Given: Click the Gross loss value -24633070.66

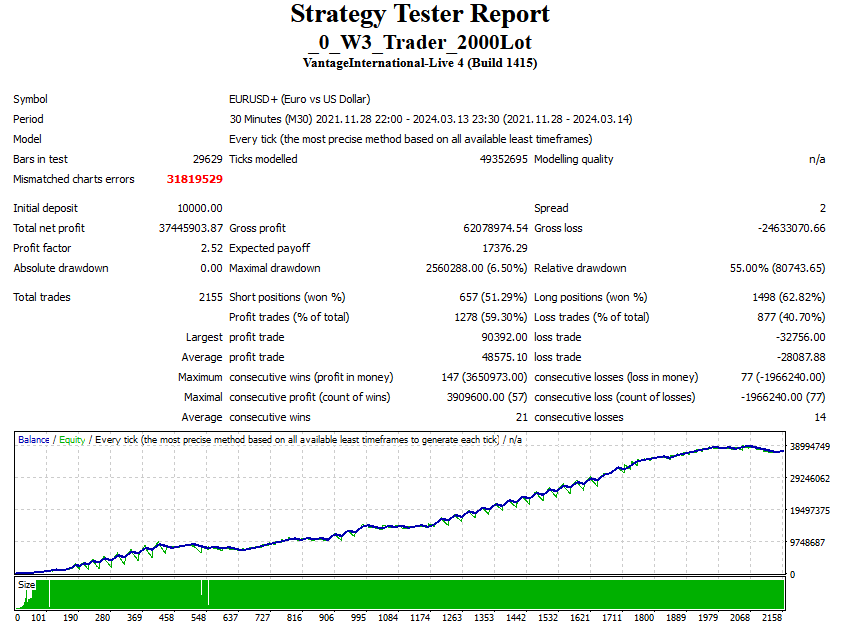Looking at the screenshot, I should pos(792,228).
